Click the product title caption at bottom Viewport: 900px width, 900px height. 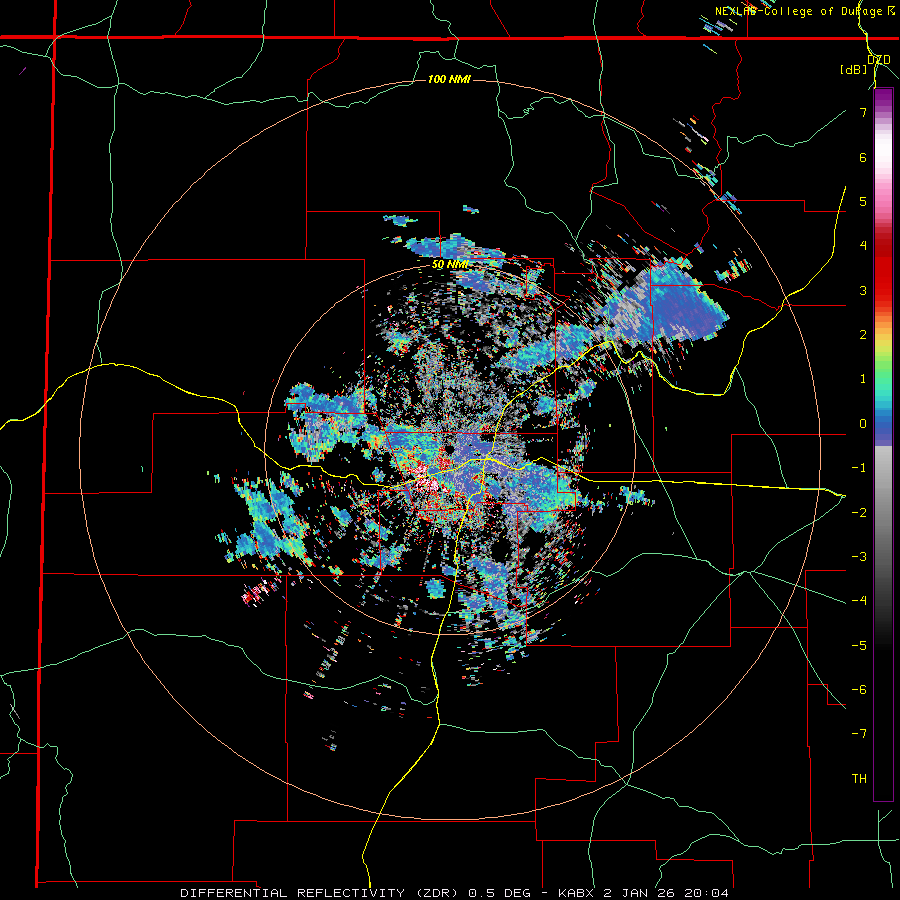coord(455,893)
